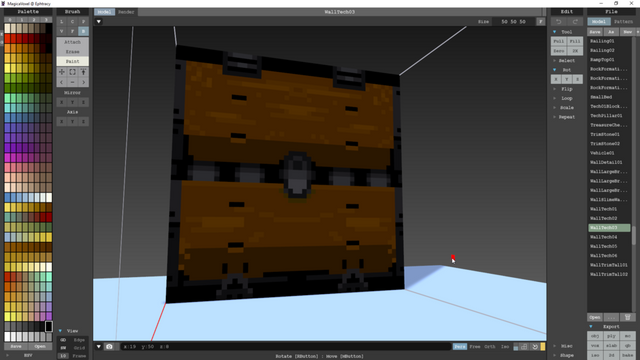Redo the last undone edit
Screen dimensions: 640x360
point(575,22)
